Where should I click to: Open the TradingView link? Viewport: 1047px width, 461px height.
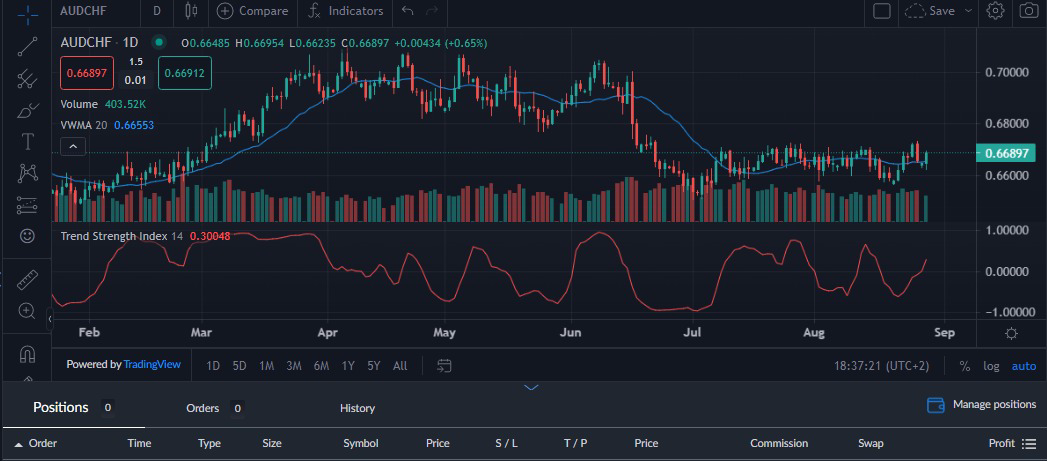[x=152, y=365]
